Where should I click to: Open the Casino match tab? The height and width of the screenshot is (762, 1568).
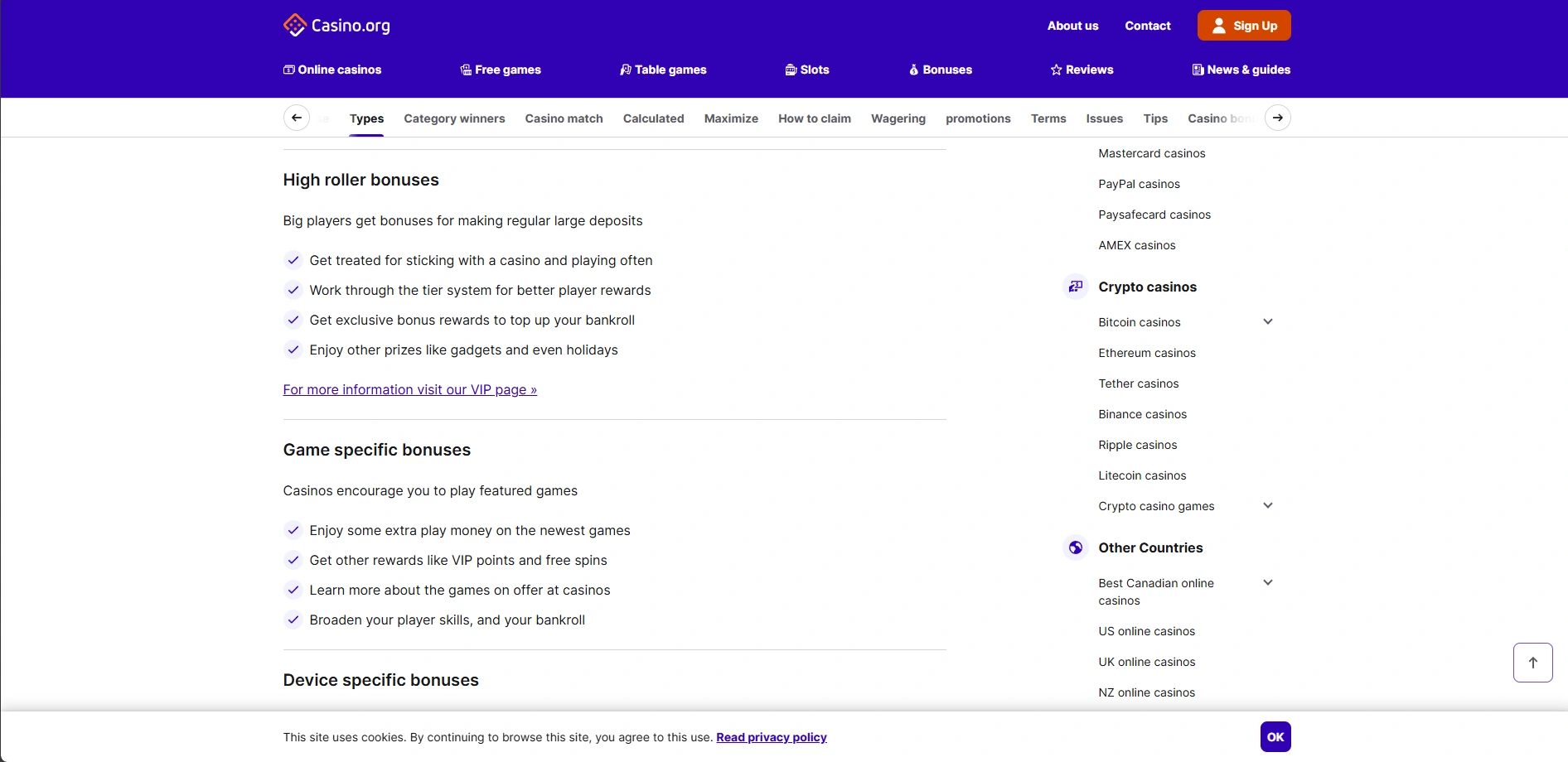click(564, 118)
